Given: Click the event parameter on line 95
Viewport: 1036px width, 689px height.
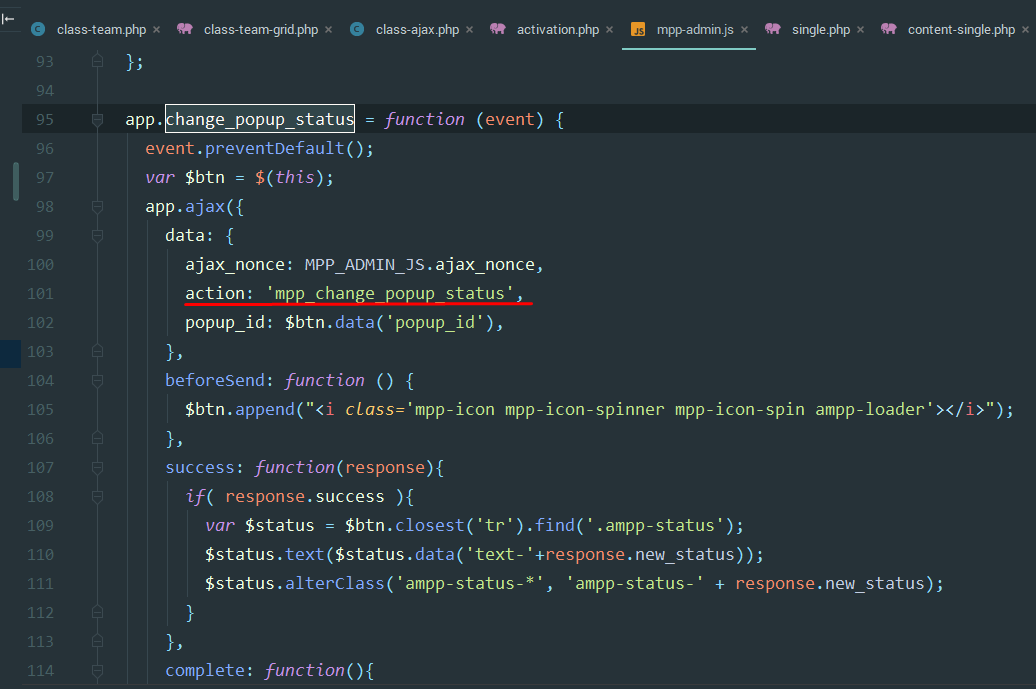Looking at the screenshot, I should coord(509,120).
